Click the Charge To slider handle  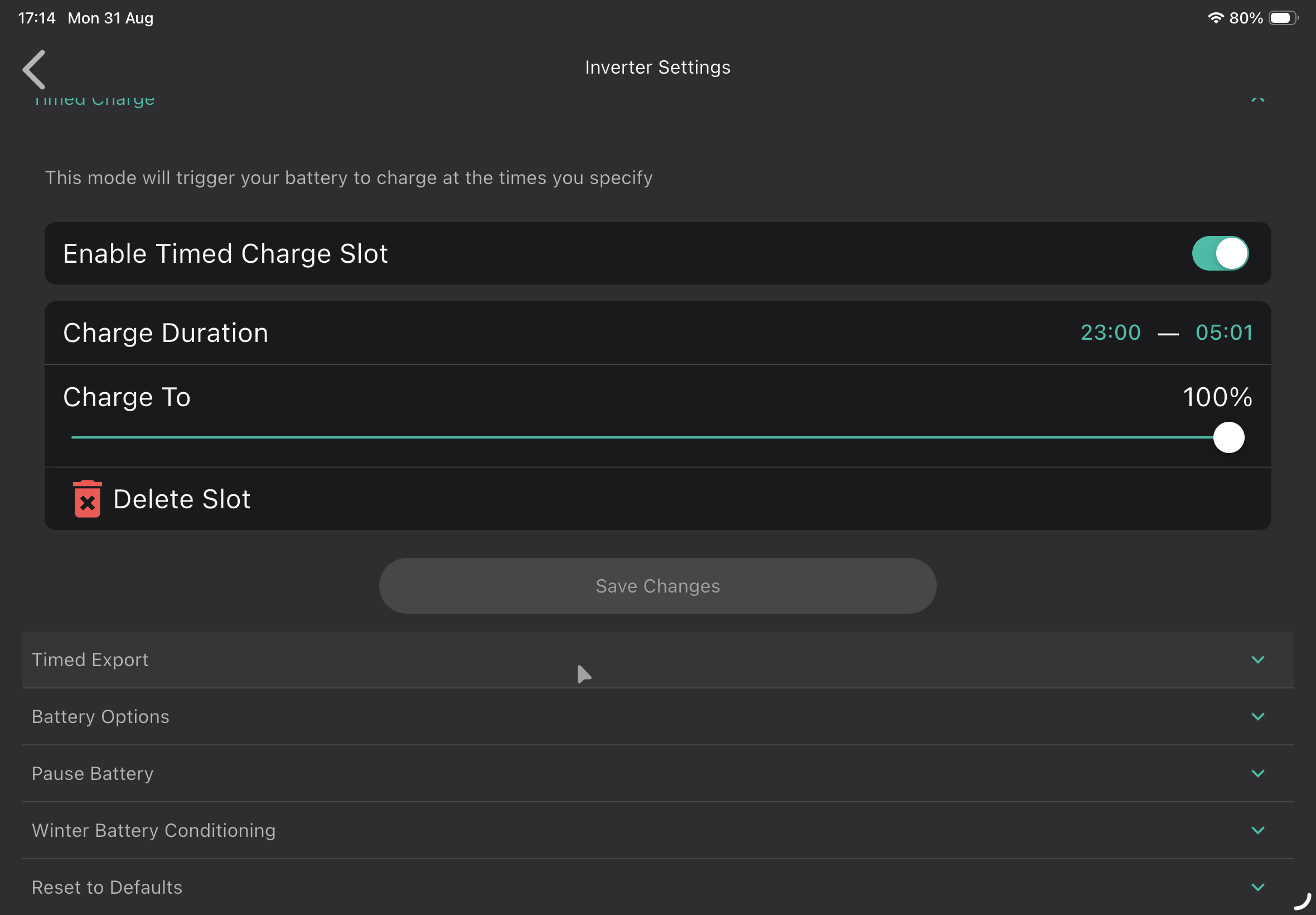tap(1228, 437)
